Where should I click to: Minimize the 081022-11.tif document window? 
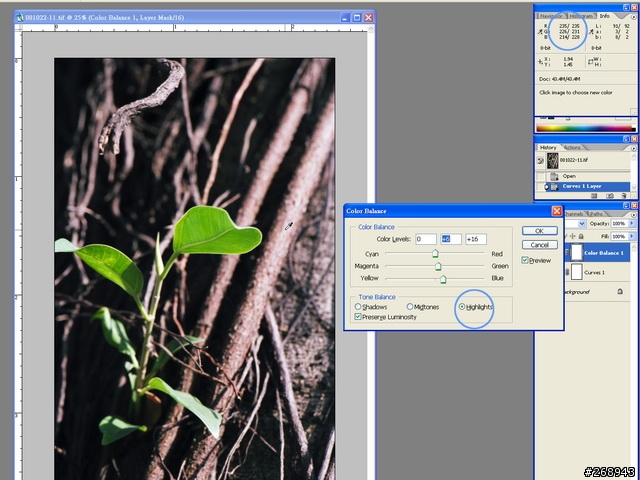345,18
